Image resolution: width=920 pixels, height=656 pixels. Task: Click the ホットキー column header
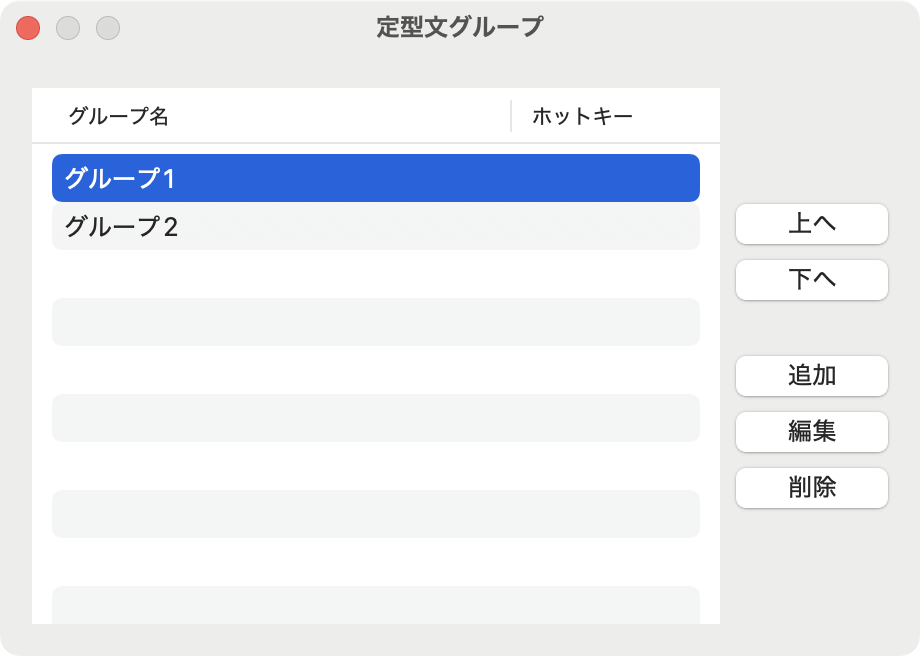click(x=582, y=116)
